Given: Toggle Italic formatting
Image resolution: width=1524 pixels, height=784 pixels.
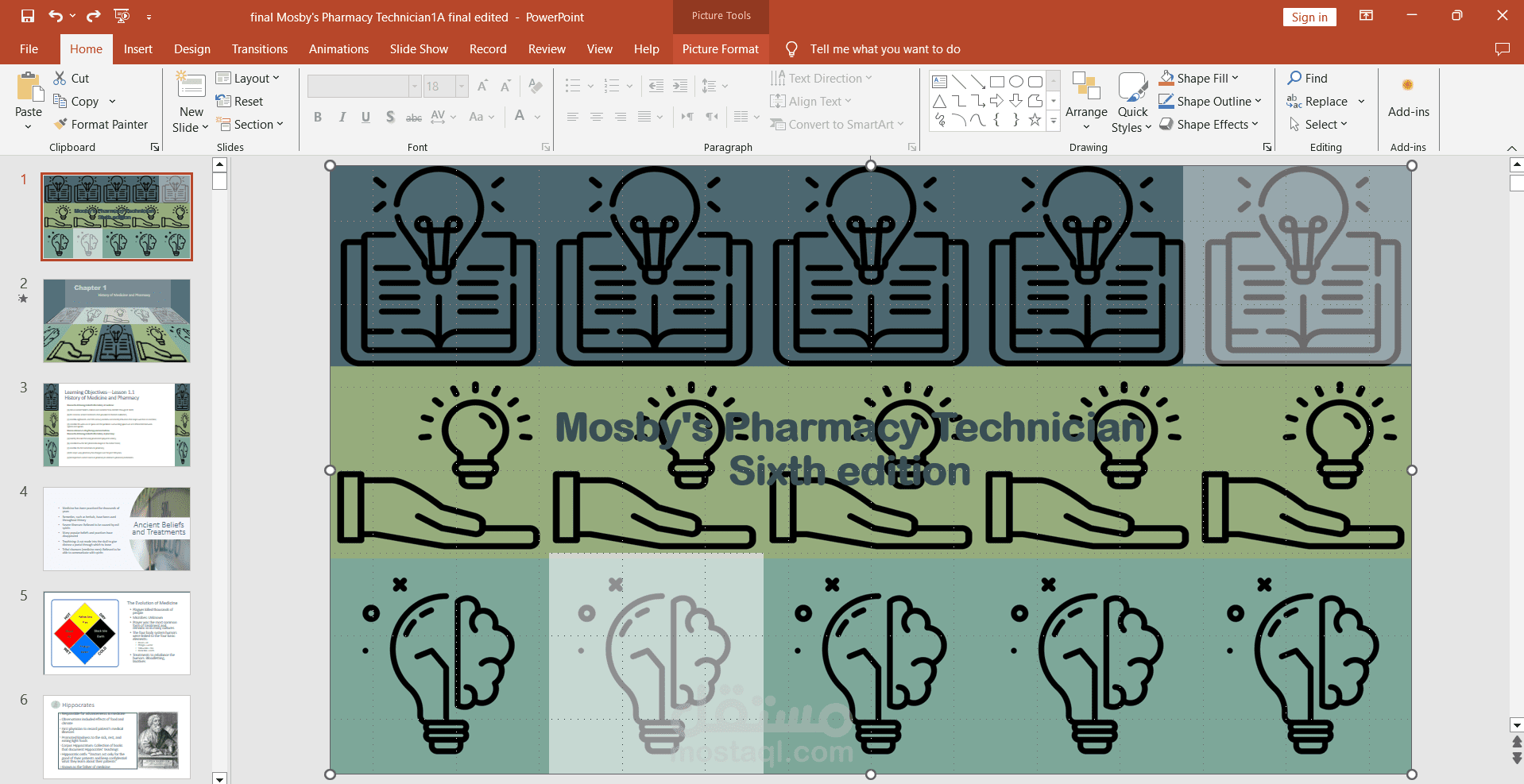Looking at the screenshot, I should click(x=342, y=117).
